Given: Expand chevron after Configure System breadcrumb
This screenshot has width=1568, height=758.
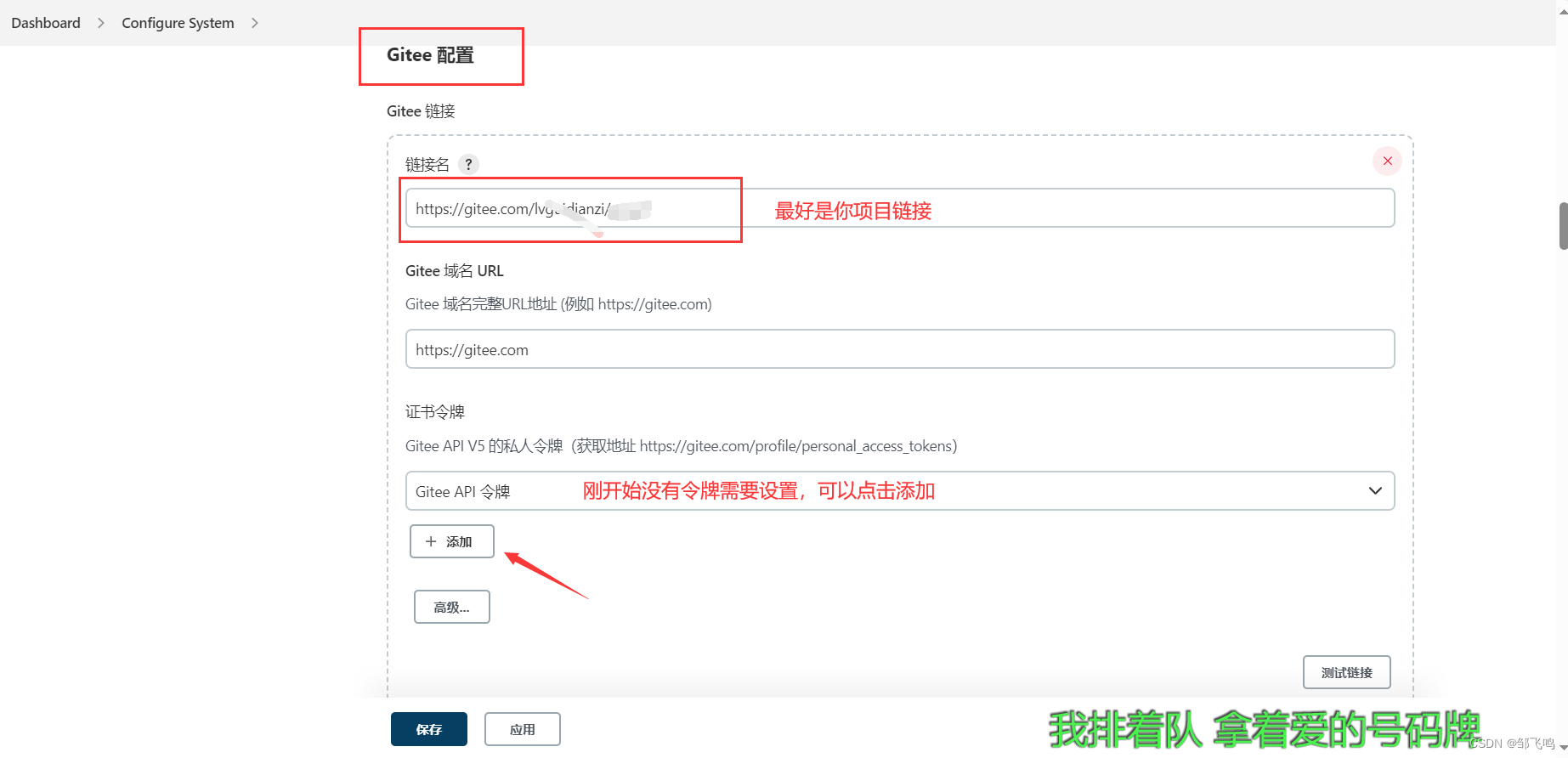Looking at the screenshot, I should coord(255,23).
